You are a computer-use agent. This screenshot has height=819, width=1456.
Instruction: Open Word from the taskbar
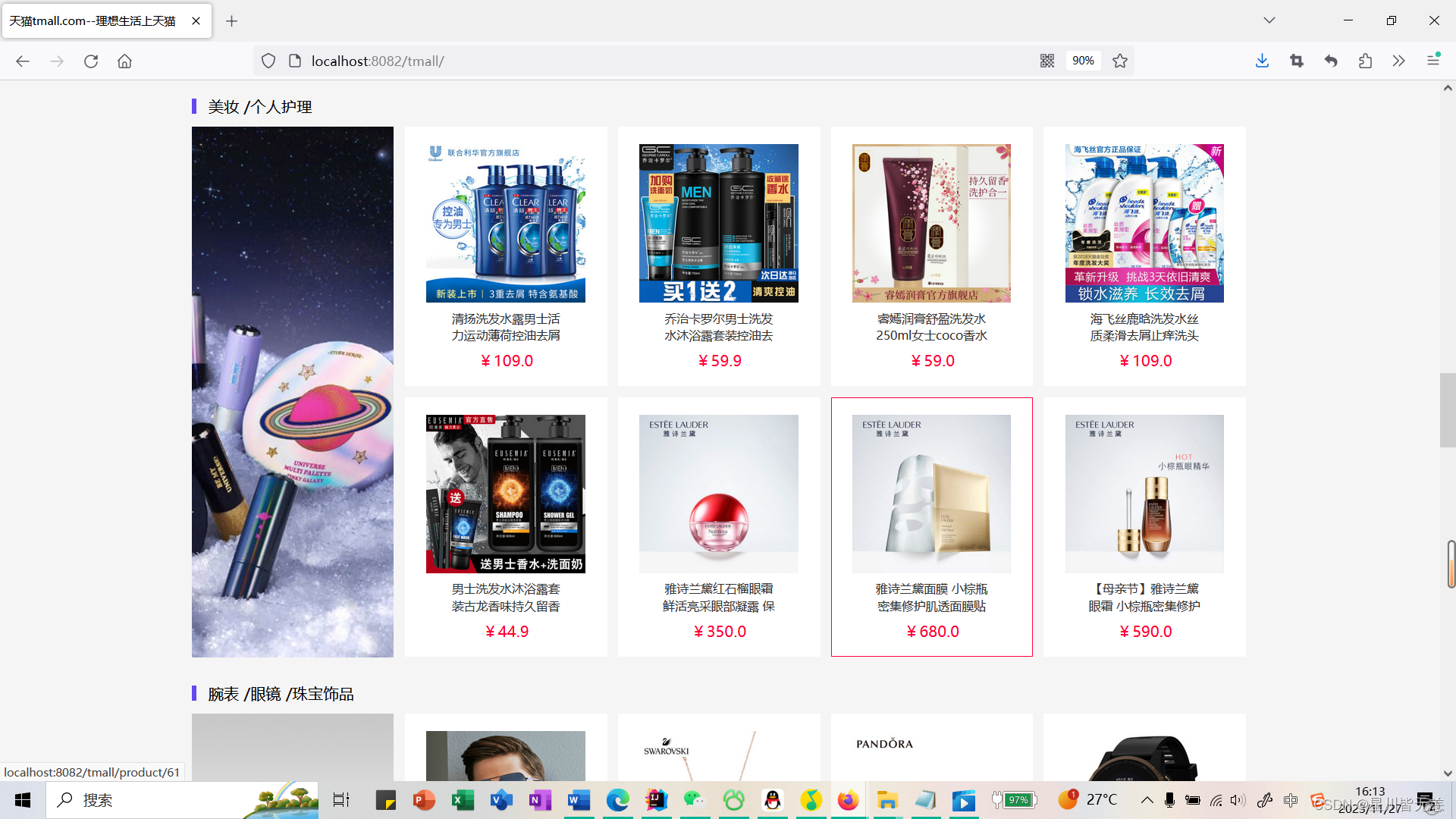[x=579, y=800]
